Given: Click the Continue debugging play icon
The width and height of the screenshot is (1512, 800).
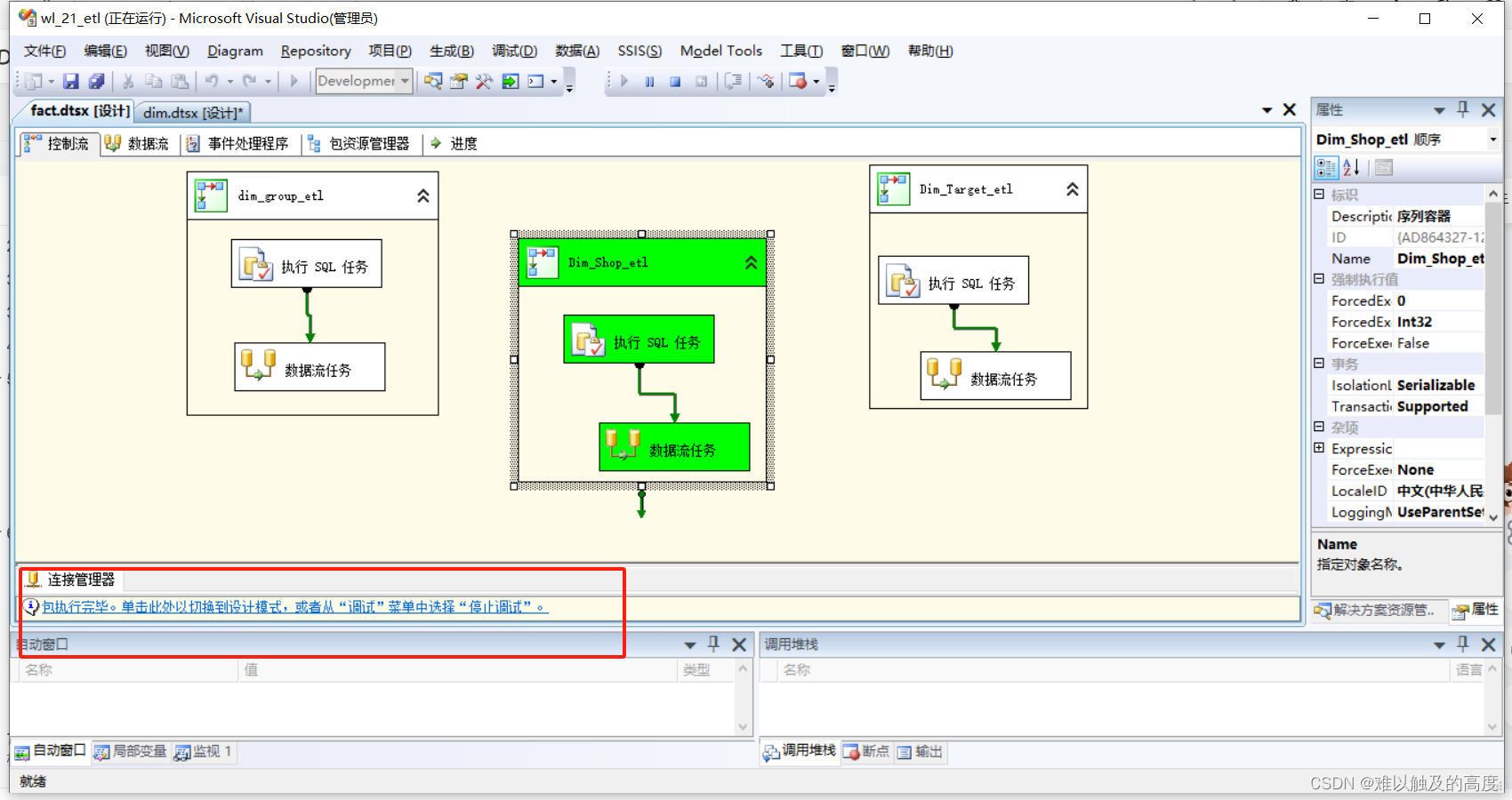Looking at the screenshot, I should pyautogui.click(x=624, y=81).
